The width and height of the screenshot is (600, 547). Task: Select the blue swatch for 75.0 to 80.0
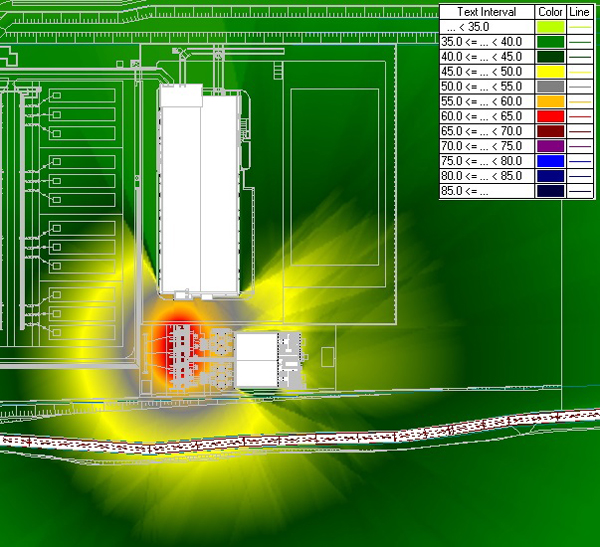click(551, 161)
